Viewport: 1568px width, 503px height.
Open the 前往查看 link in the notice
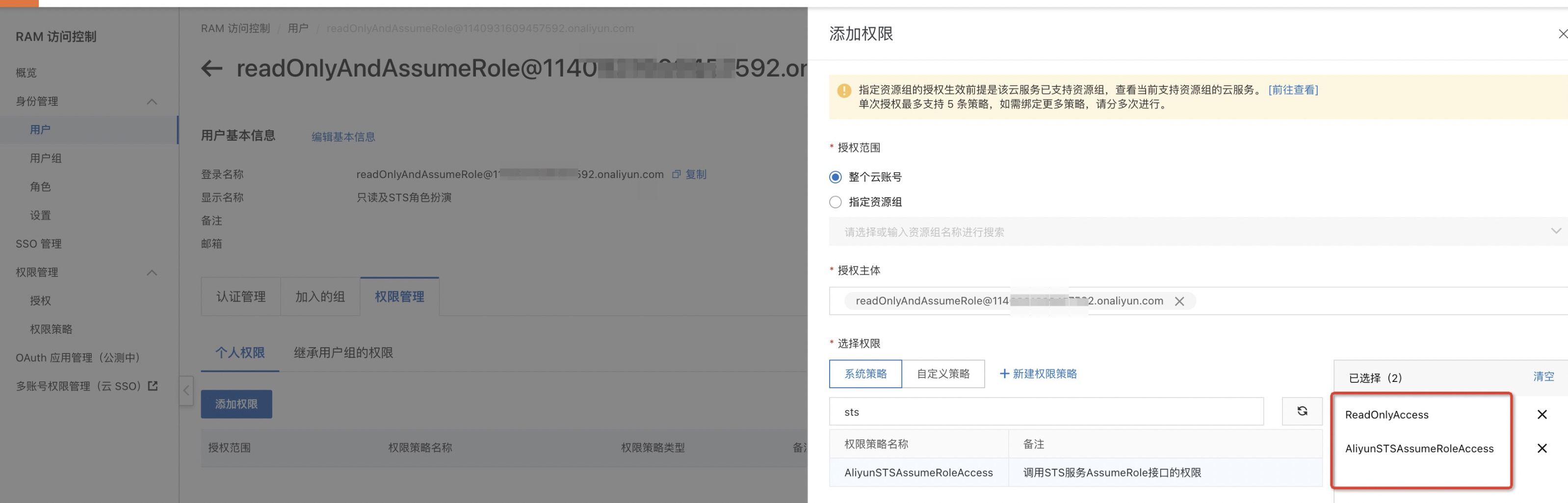click(x=1293, y=90)
